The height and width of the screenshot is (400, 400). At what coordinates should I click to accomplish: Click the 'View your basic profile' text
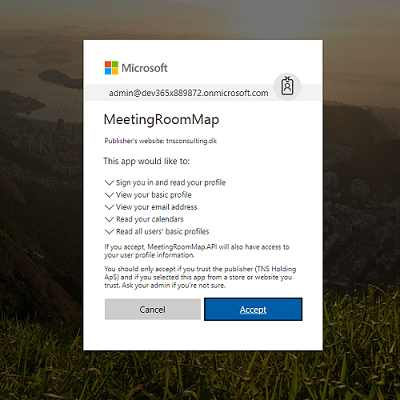click(154, 195)
